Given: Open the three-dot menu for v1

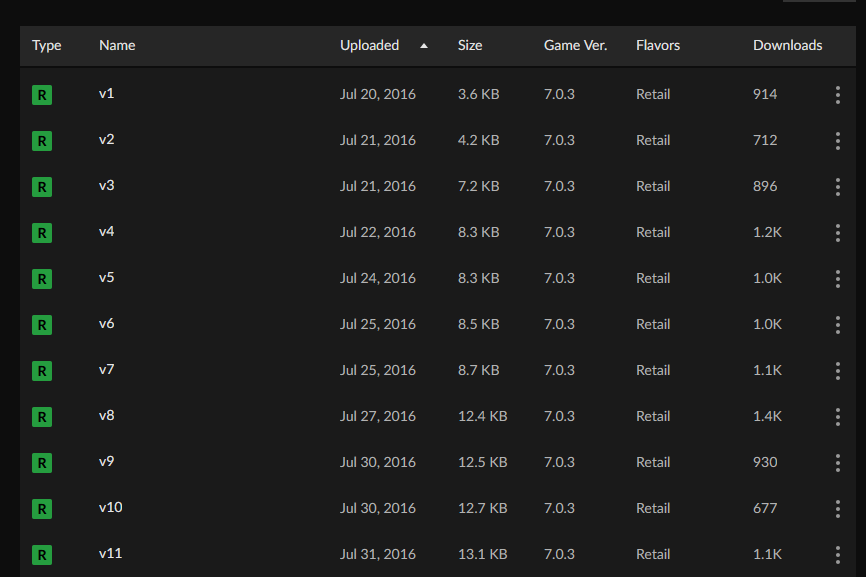Looking at the screenshot, I should (x=838, y=95).
